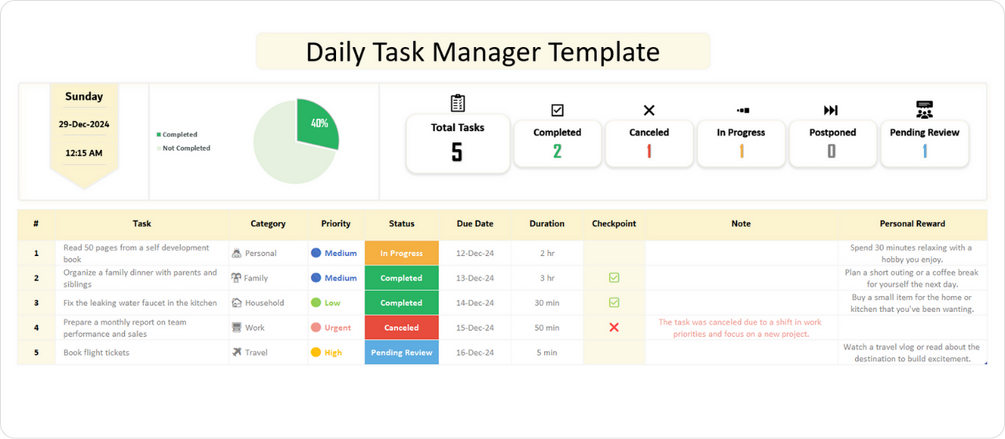Click the Urgent priority label
Screen dimensions: 1005x439
pyautogui.click(x=338, y=327)
